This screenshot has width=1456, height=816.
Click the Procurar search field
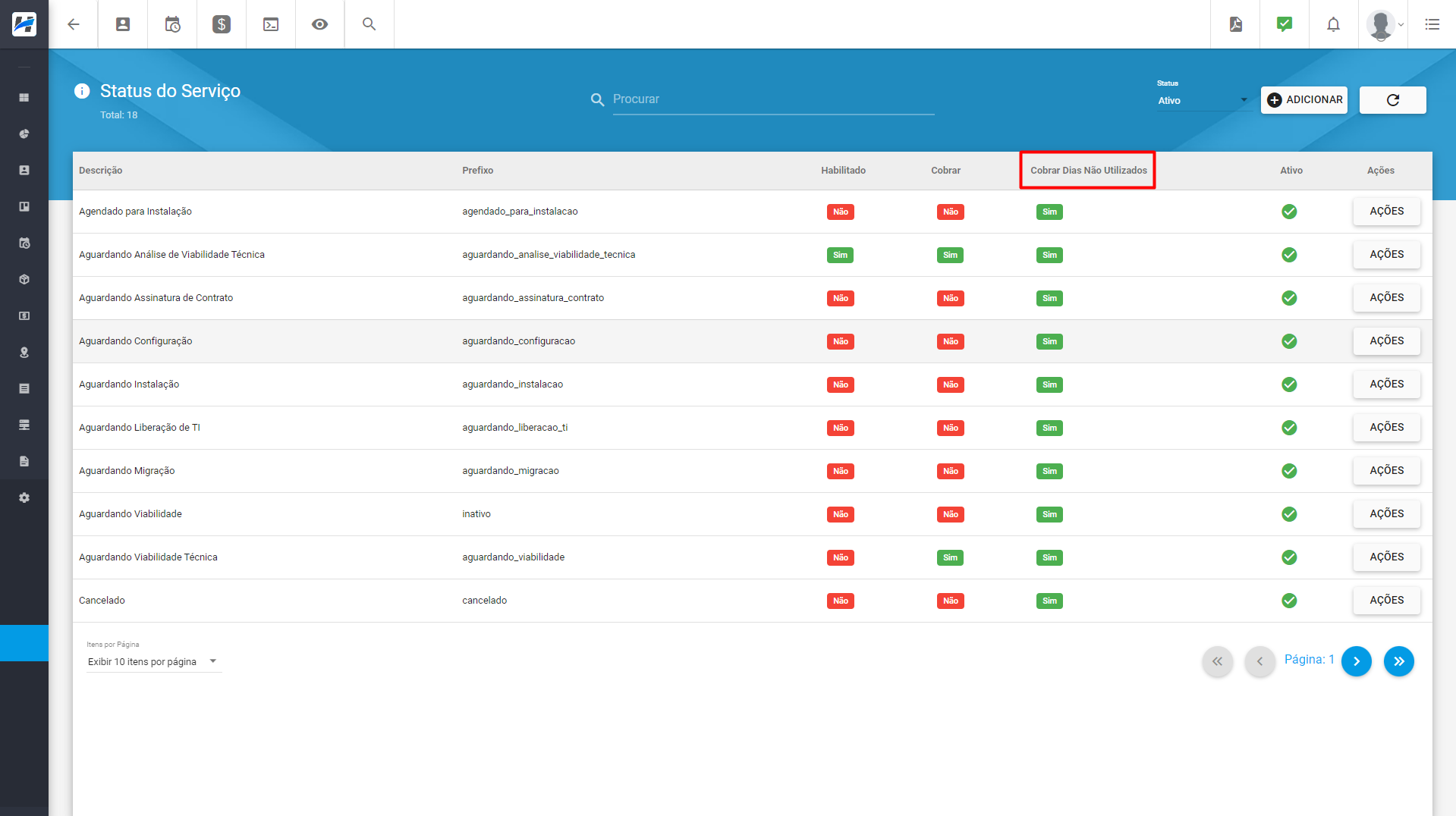point(773,99)
